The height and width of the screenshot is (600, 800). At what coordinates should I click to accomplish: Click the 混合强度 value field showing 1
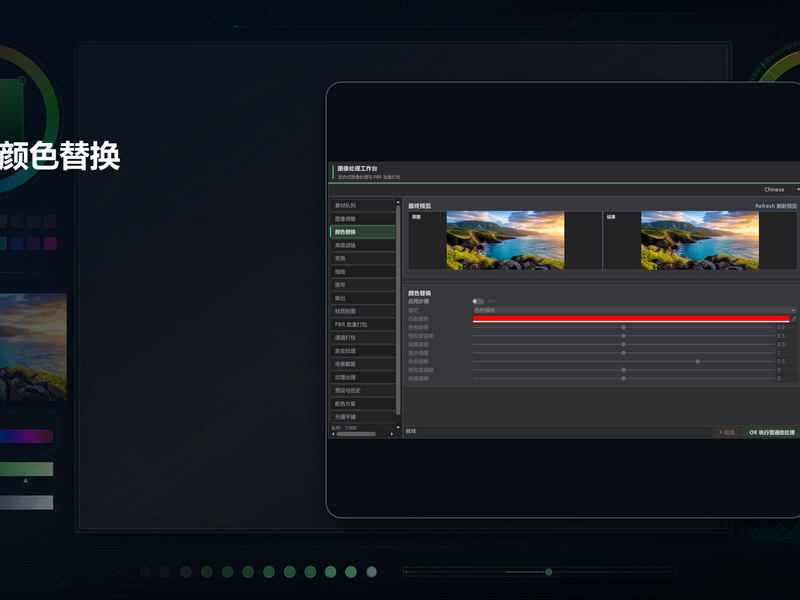point(786,353)
